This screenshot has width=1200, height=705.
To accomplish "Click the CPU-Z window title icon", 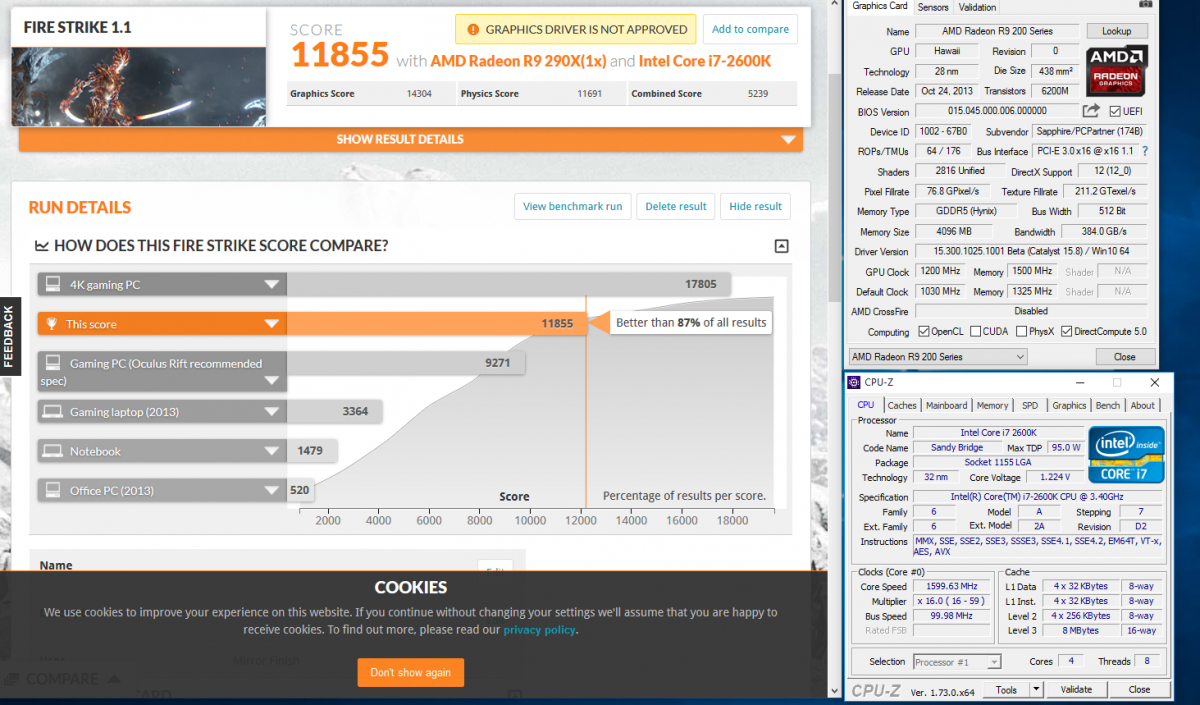I will [x=854, y=382].
